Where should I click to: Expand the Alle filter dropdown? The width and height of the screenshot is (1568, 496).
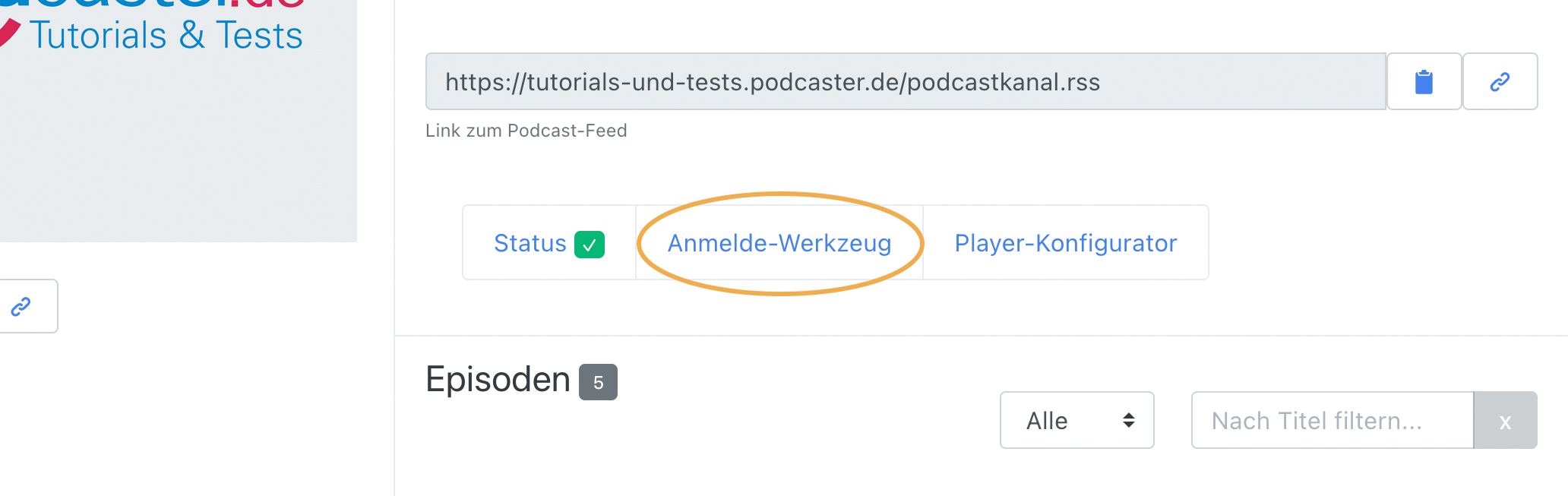click(x=1077, y=420)
